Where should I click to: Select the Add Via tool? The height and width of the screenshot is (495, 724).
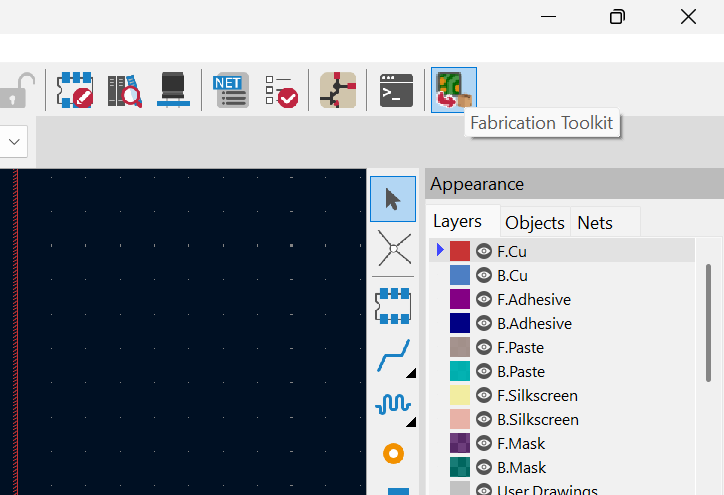click(x=393, y=454)
